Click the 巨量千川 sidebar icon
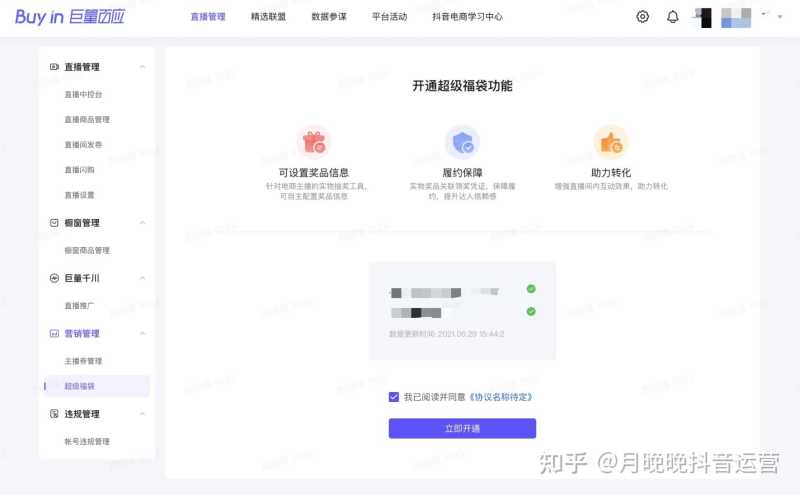 (54, 278)
